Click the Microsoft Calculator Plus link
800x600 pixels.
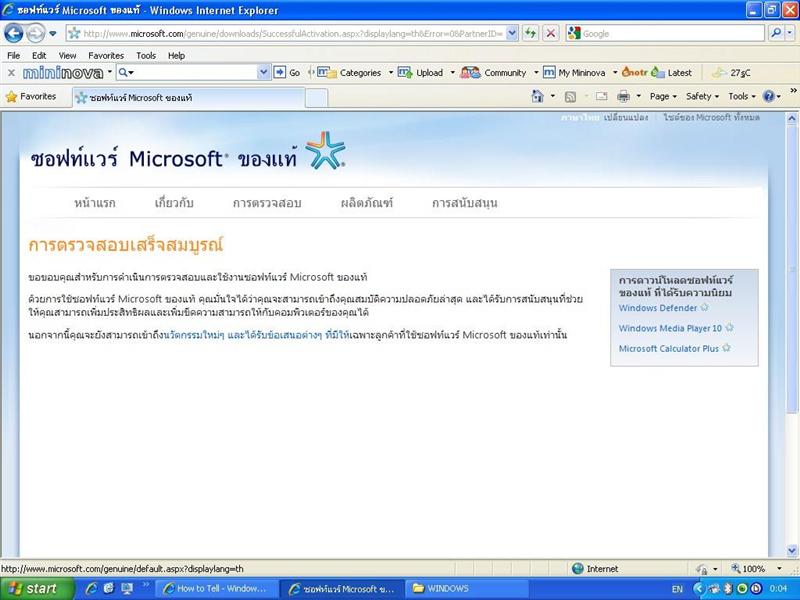[x=668, y=349]
